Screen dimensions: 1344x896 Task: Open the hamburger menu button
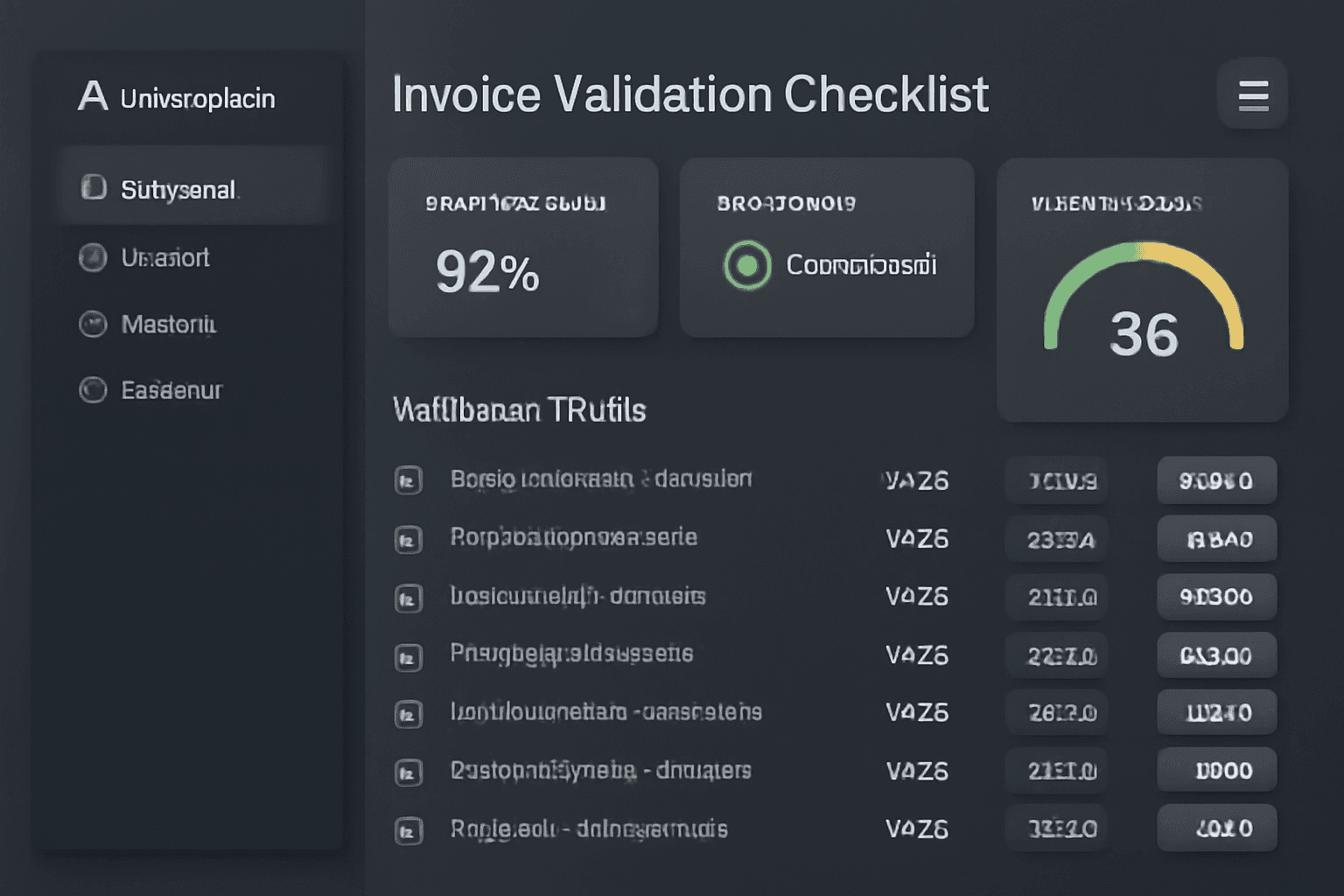(1252, 94)
